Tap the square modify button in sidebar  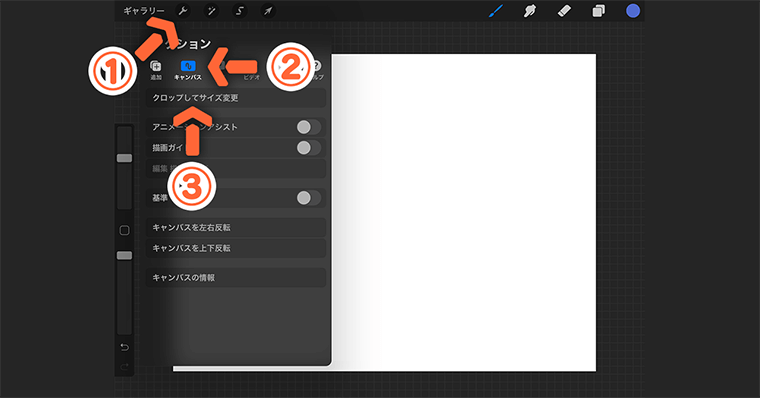click(x=125, y=230)
